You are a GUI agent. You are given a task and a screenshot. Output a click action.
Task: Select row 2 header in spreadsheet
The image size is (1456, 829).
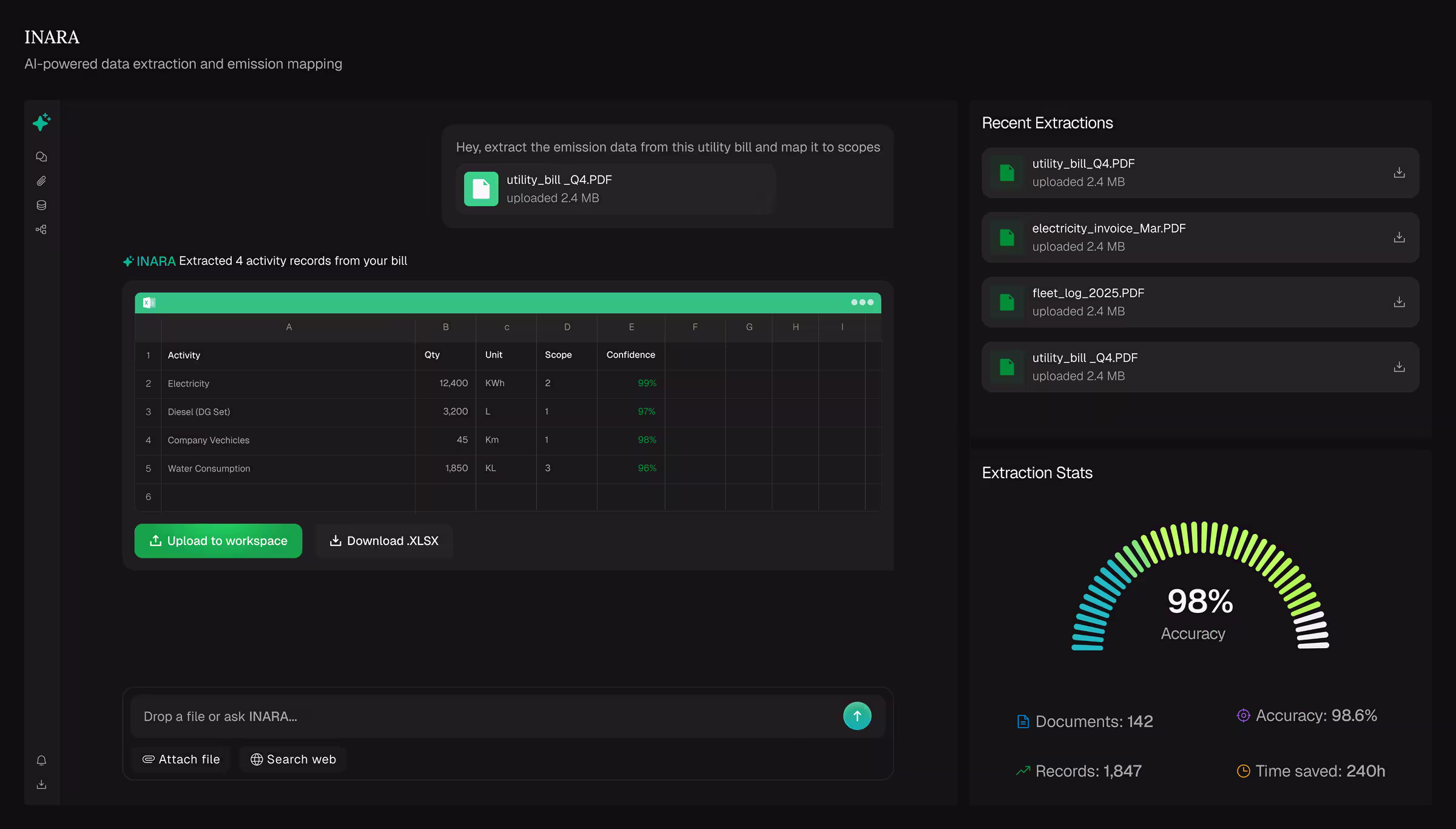point(148,384)
